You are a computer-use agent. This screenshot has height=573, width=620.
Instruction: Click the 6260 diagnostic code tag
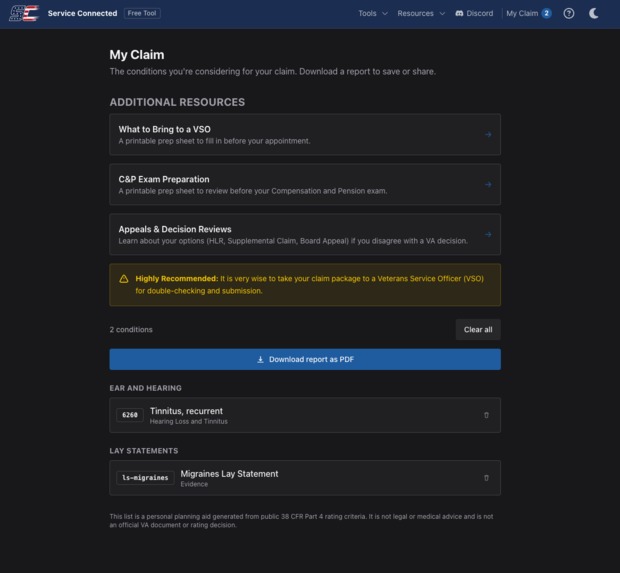130,415
